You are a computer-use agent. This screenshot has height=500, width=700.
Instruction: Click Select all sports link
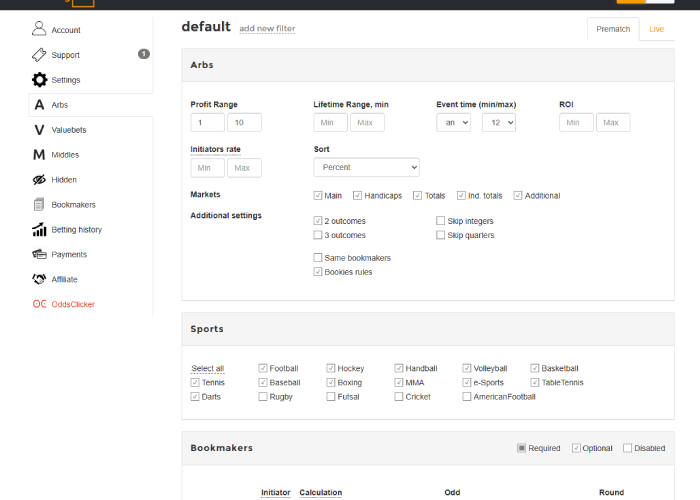pyautogui.click(x=208, y=368)
